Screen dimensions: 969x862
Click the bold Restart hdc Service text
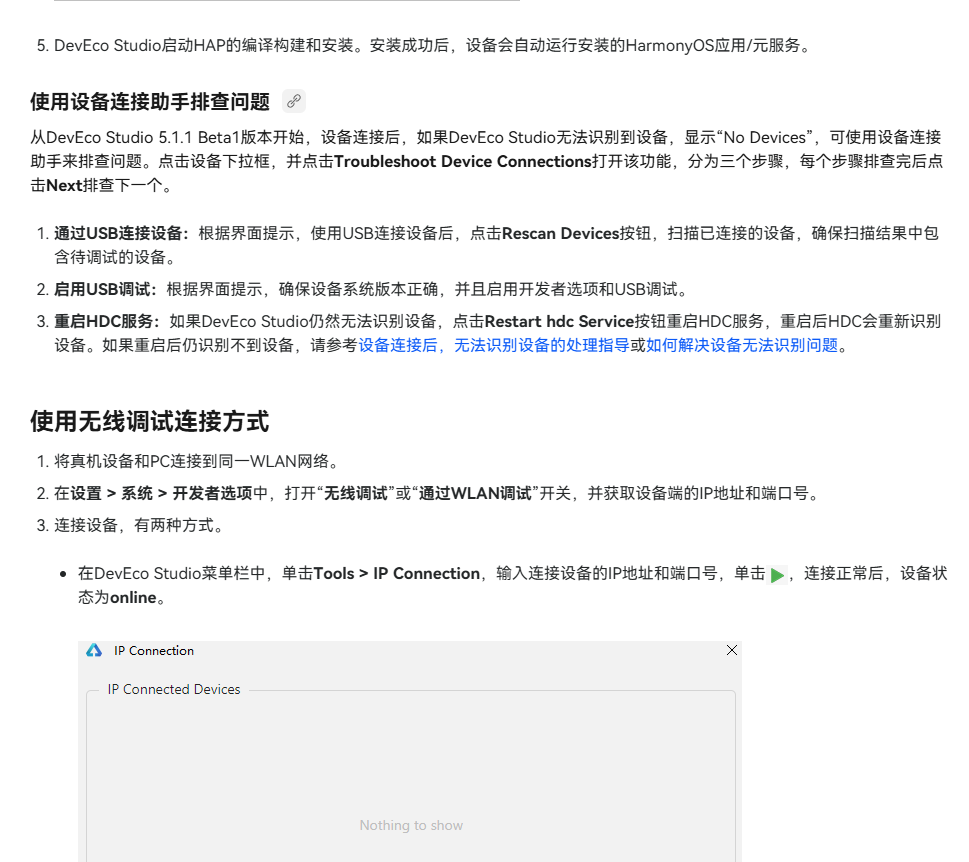tap(559, 322)
